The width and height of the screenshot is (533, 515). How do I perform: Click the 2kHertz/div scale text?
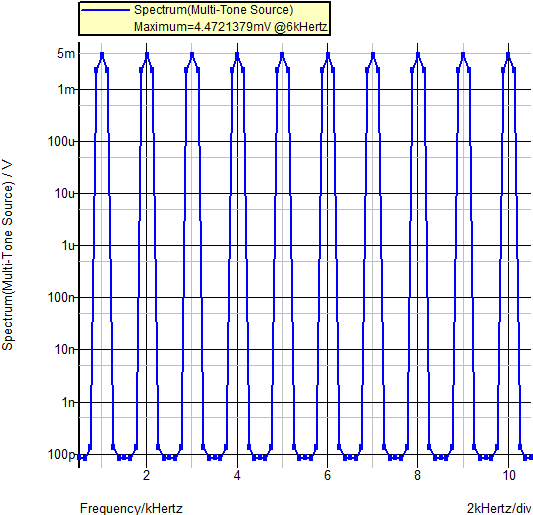tap(499, 509)
